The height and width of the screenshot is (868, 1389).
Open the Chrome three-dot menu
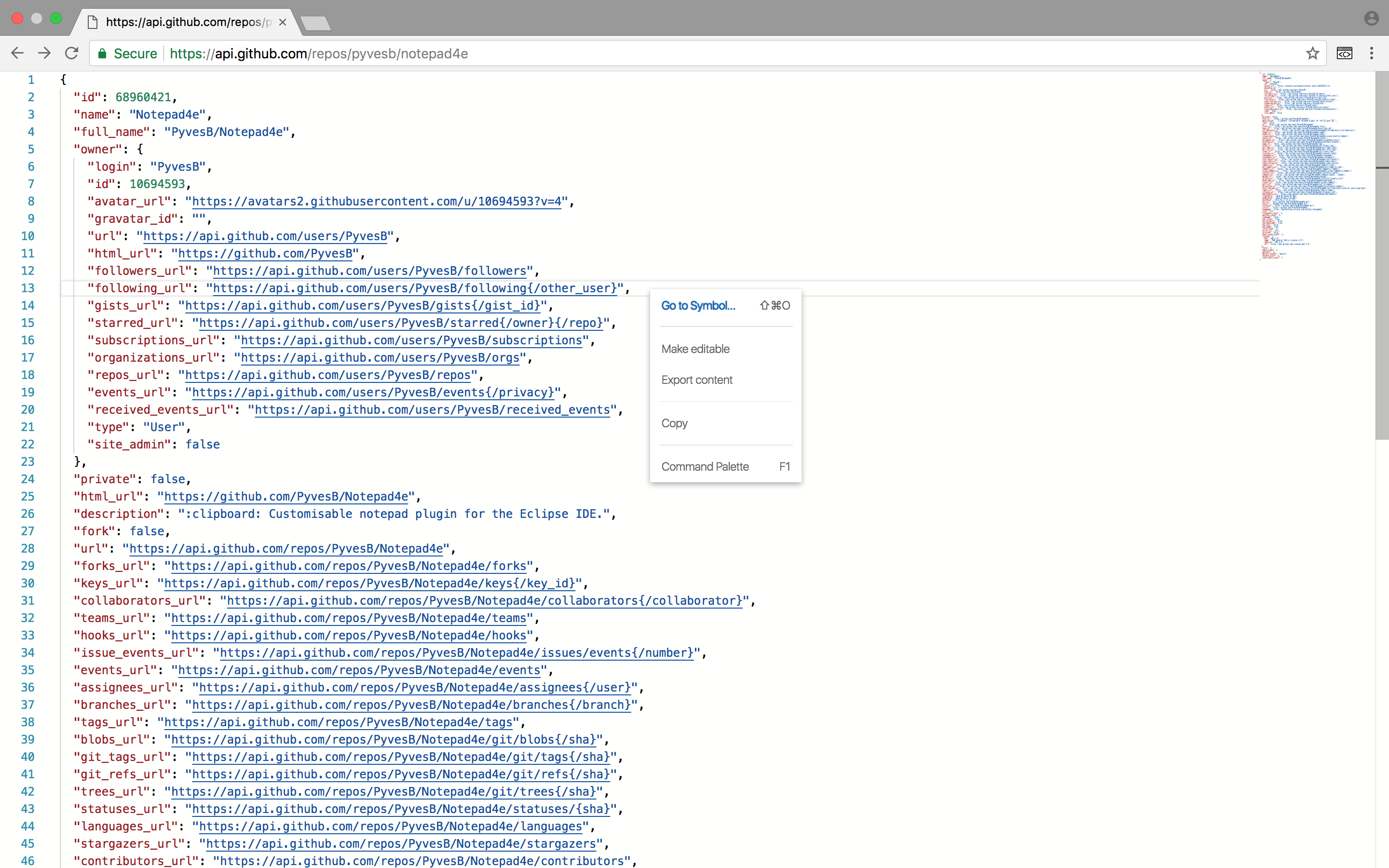1372,54
